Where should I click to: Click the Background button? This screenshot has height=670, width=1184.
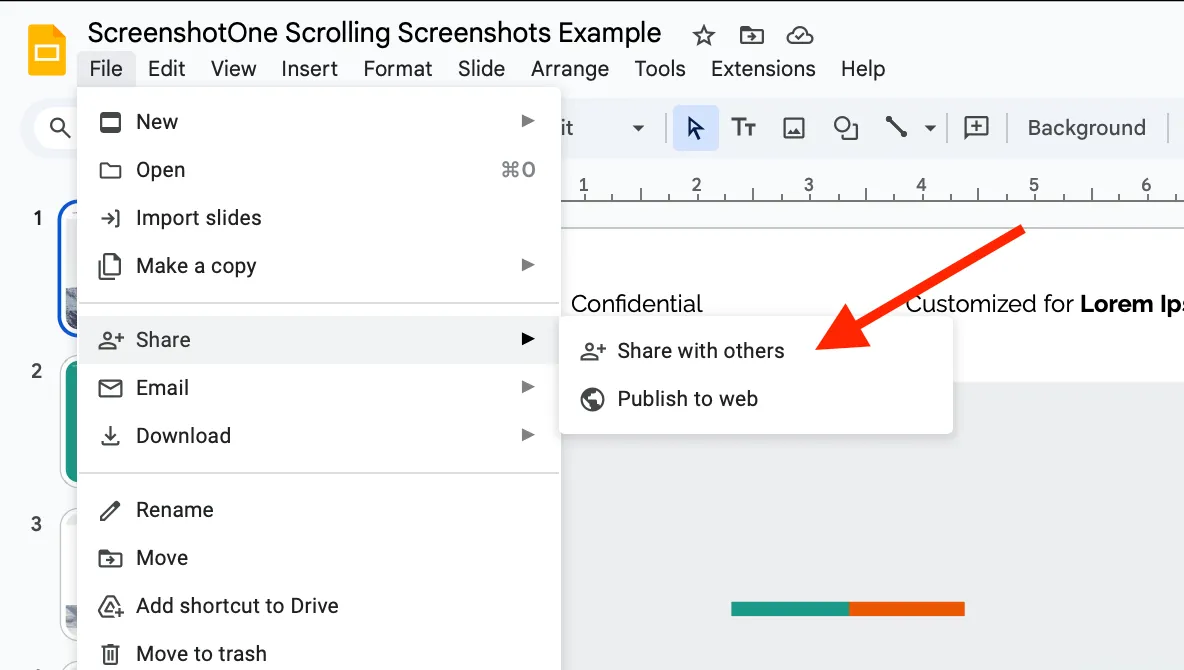point(1086,127)
